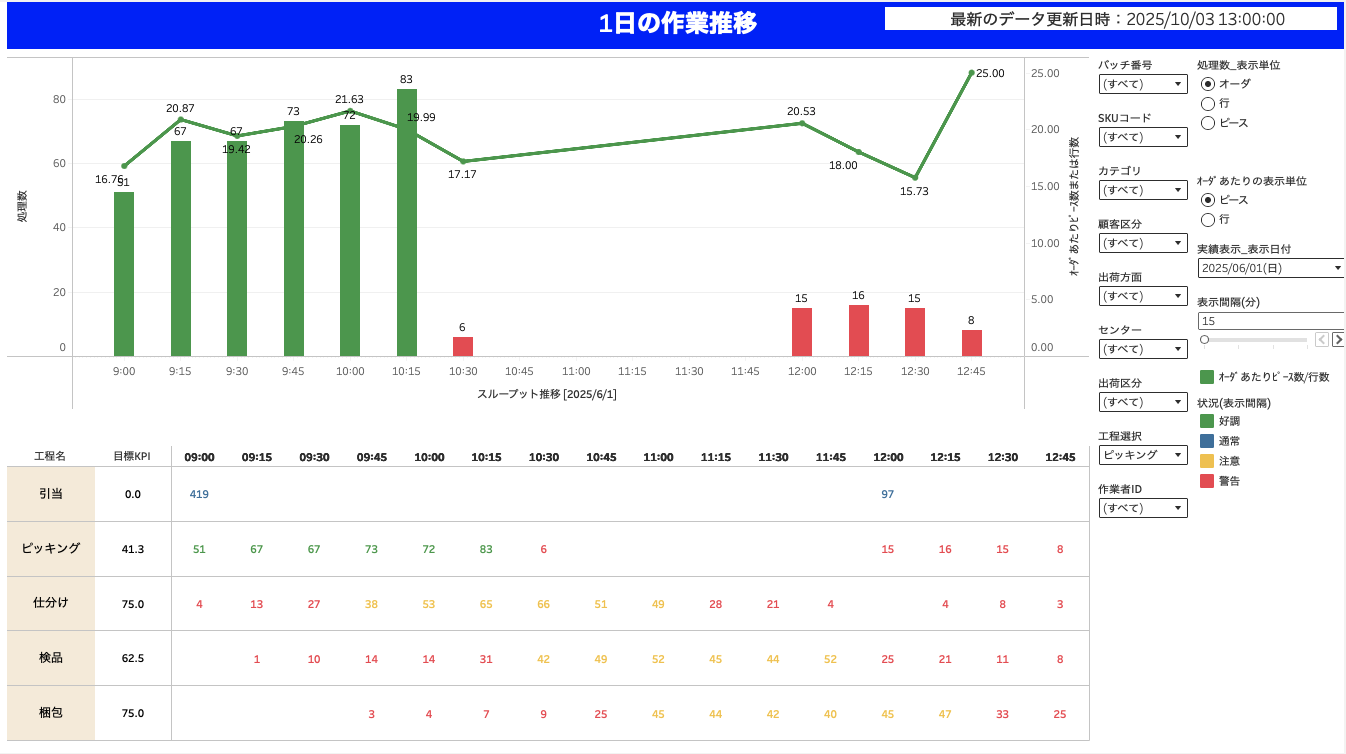The width and height of the screenshot is (1346, 754).
Task: Click the 表示間隔(分) slider handle
Action: tap(1204, 340)
